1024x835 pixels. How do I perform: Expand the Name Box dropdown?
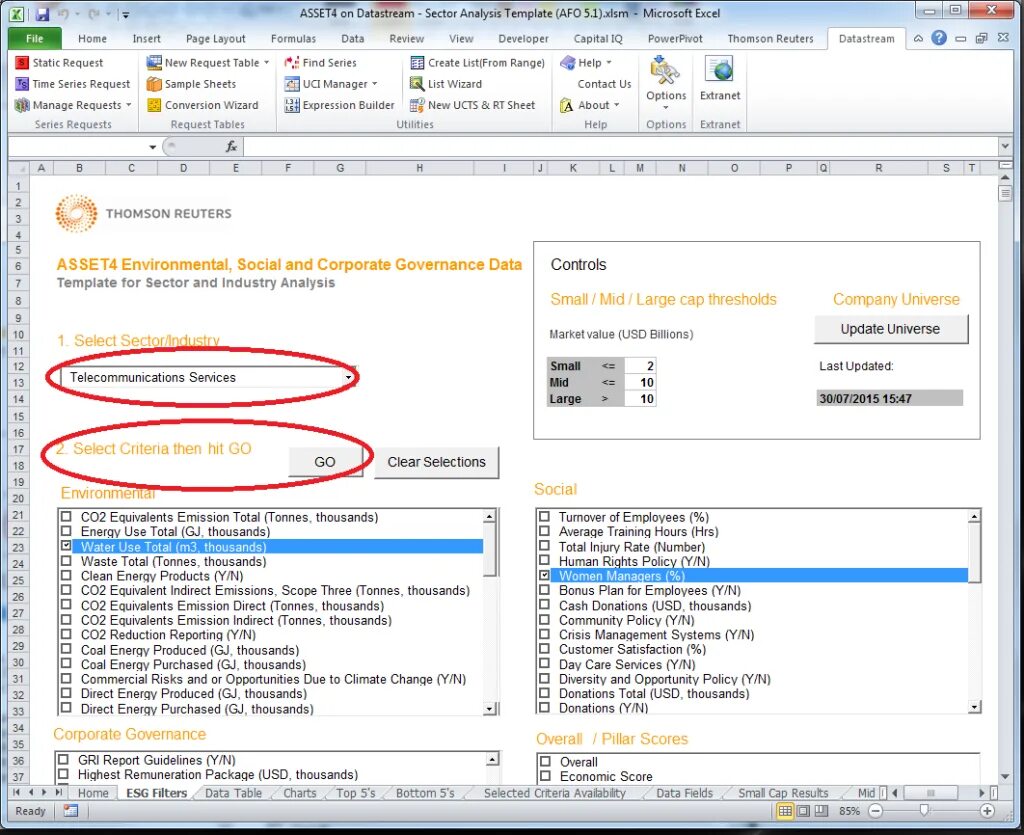[152, 147]
